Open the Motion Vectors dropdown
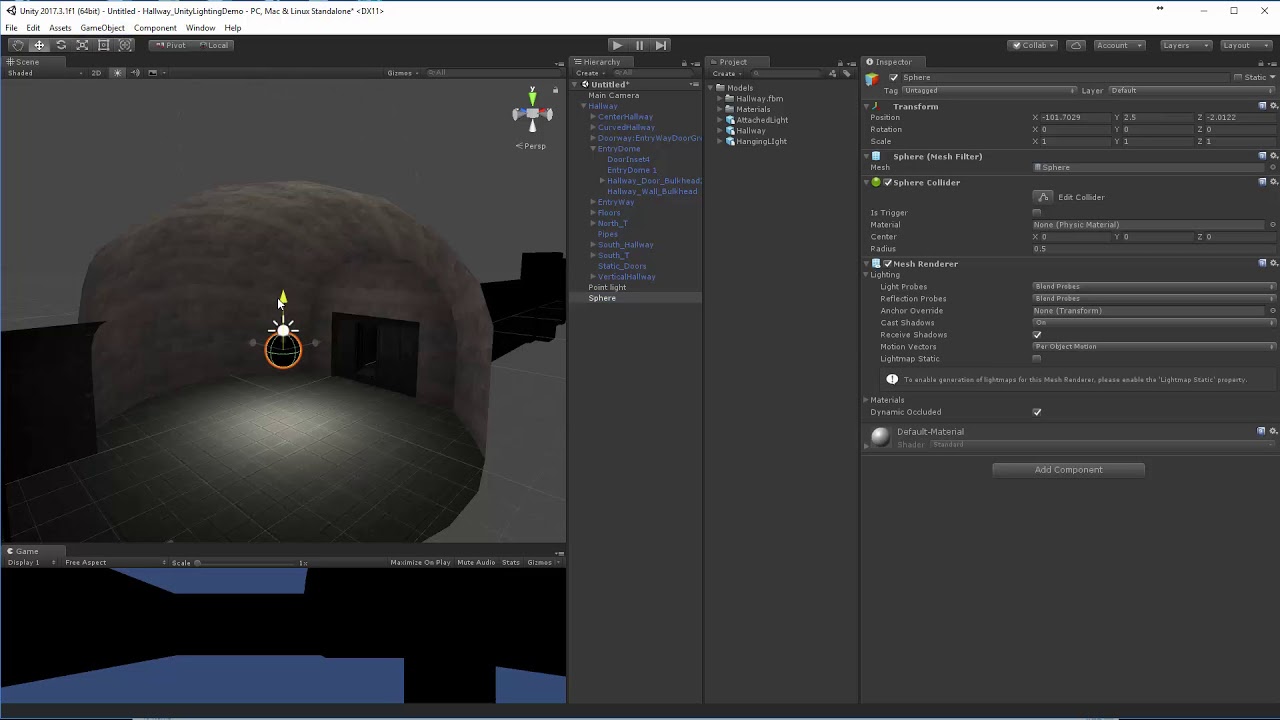The height and width of the screenshot is (720, 1280). [x=1154, y=347]
